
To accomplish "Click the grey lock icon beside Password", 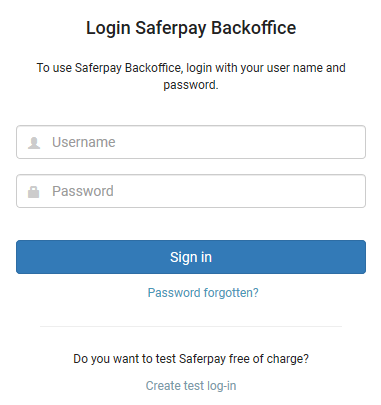I will pyautogui.click(x=33, y=192).
